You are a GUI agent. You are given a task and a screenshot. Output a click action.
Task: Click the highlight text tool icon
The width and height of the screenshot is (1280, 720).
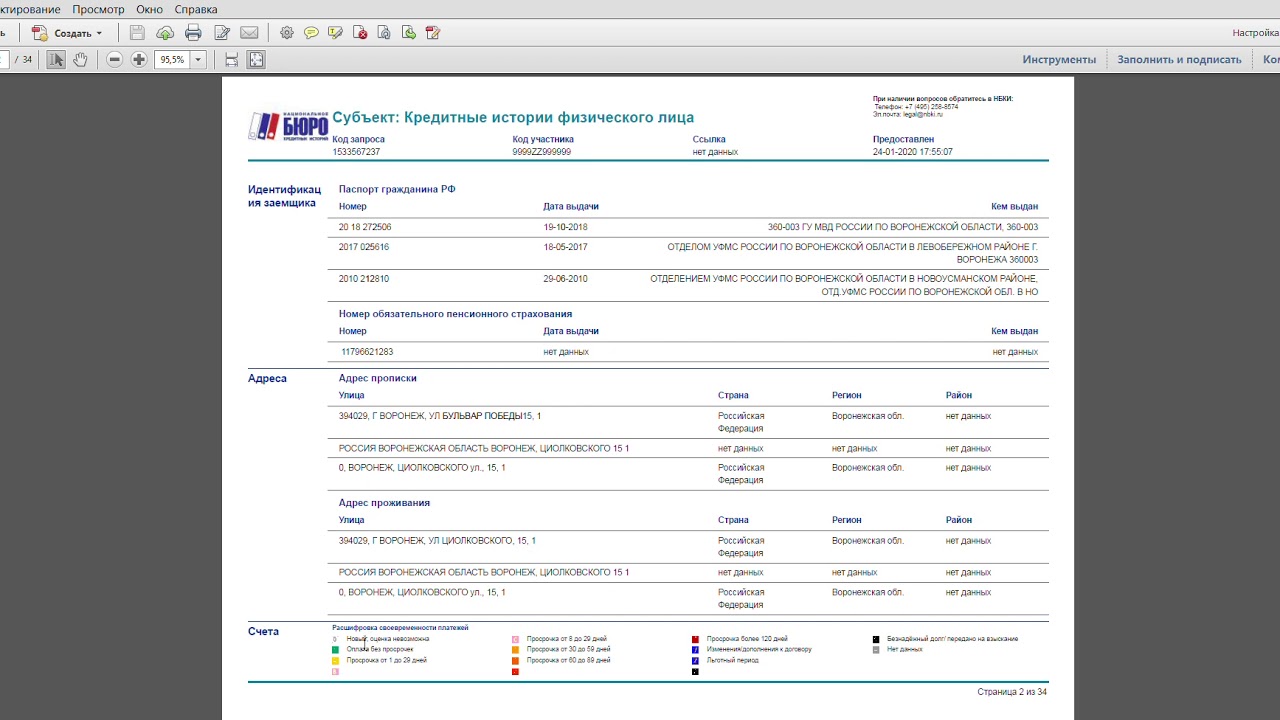pos(335,33)
